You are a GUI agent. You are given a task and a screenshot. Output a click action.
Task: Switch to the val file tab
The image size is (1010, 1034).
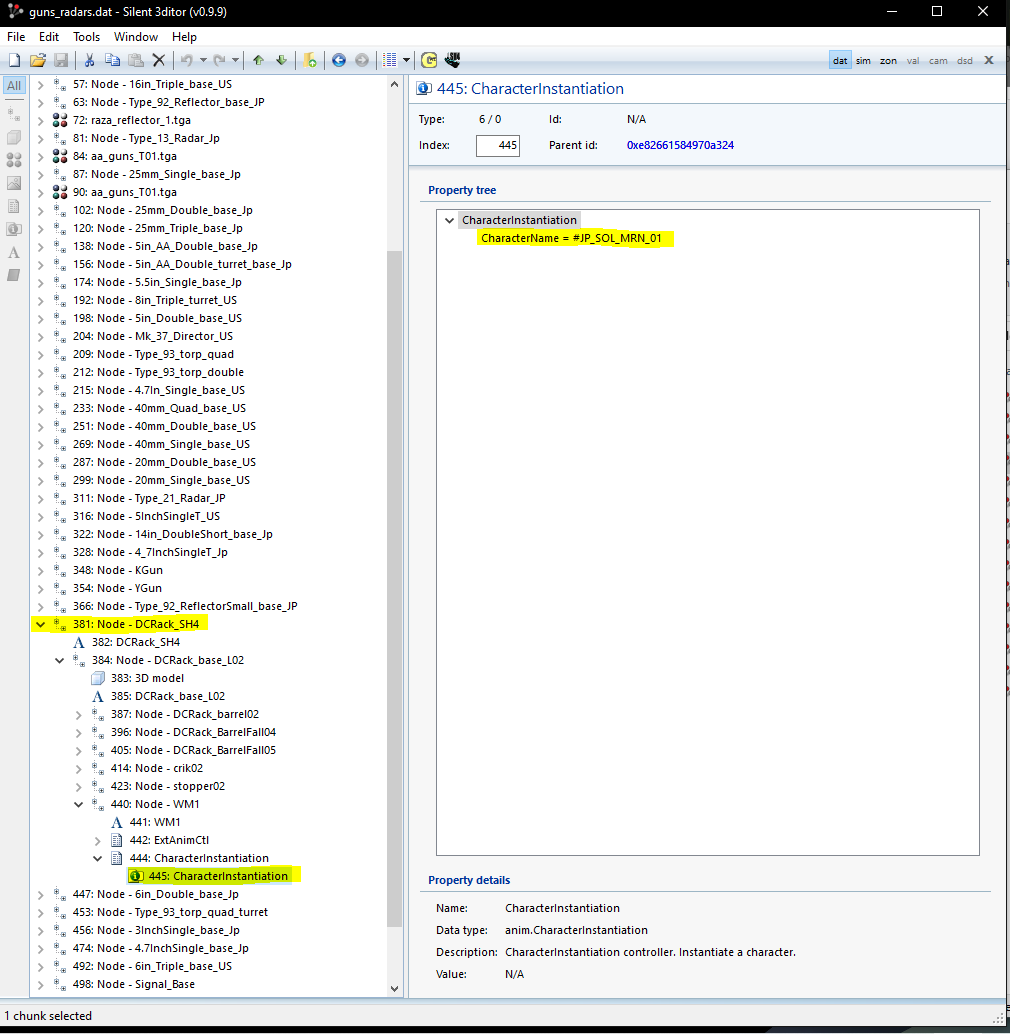click(912, 61)
